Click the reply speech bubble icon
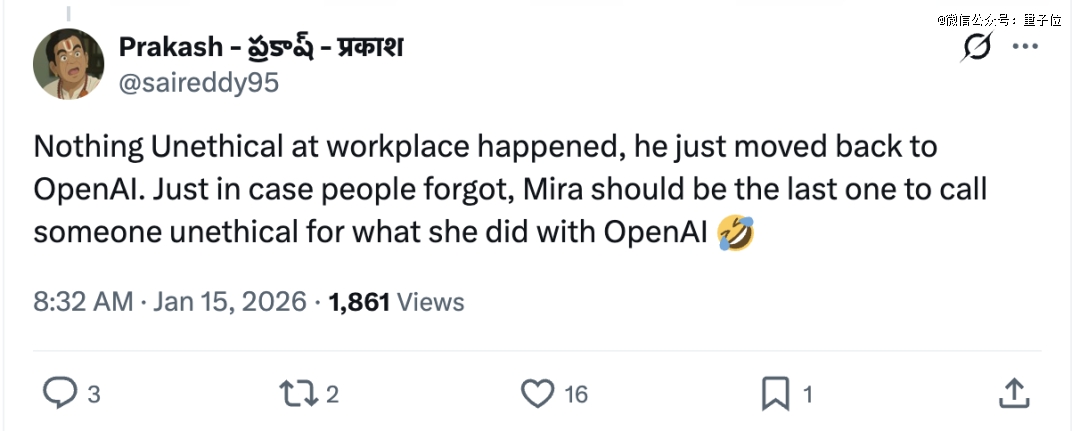 click(x=58, y=393)
